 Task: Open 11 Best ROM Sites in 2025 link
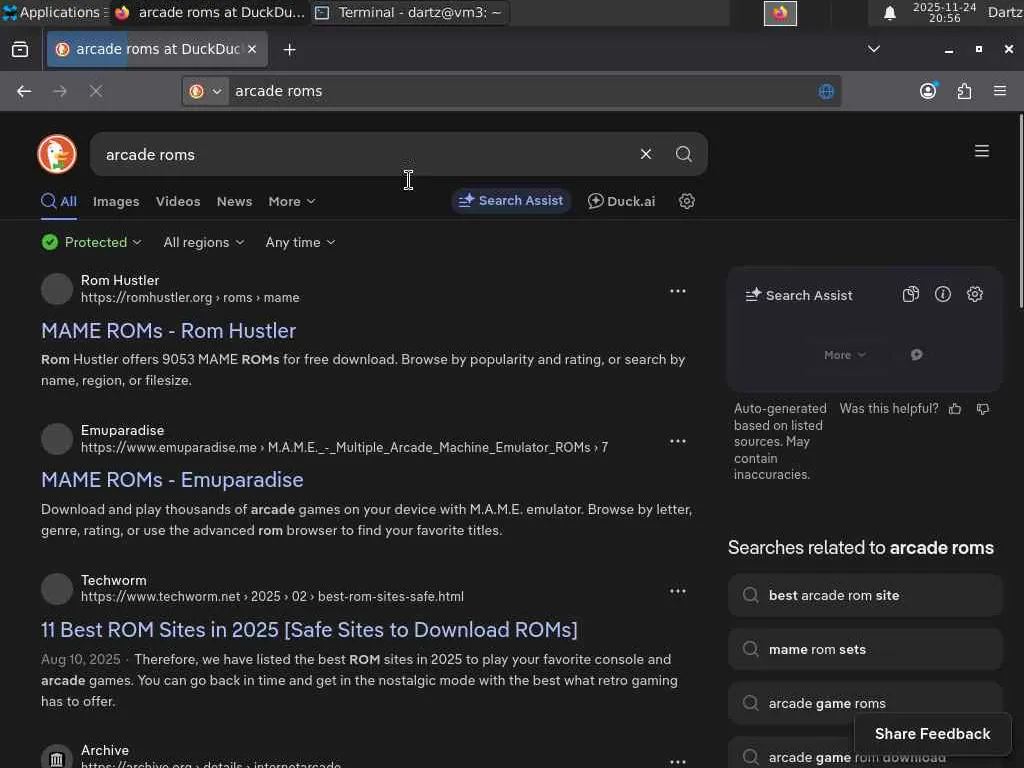[310, 630]
